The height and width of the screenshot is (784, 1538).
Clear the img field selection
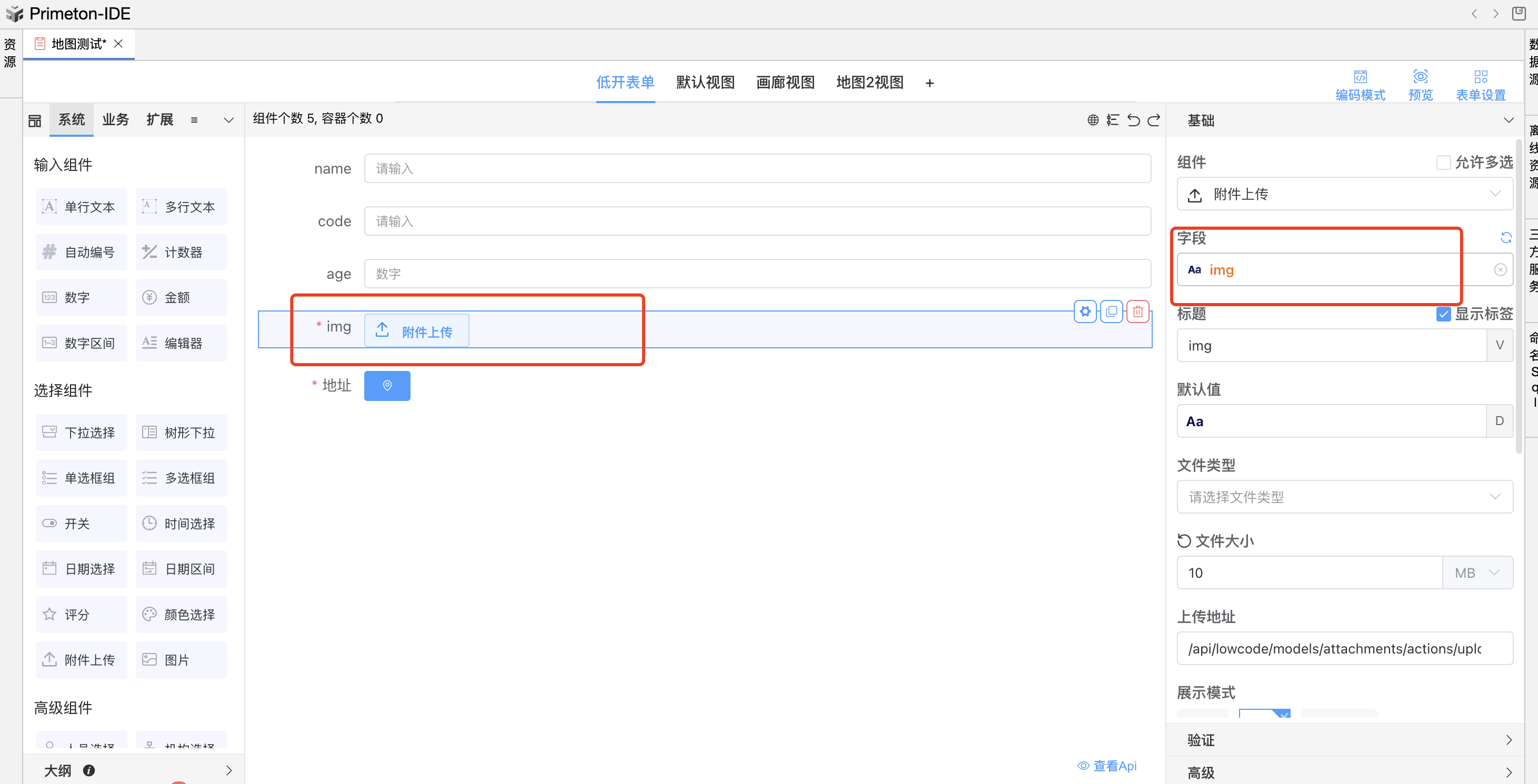pos(1500,270)
